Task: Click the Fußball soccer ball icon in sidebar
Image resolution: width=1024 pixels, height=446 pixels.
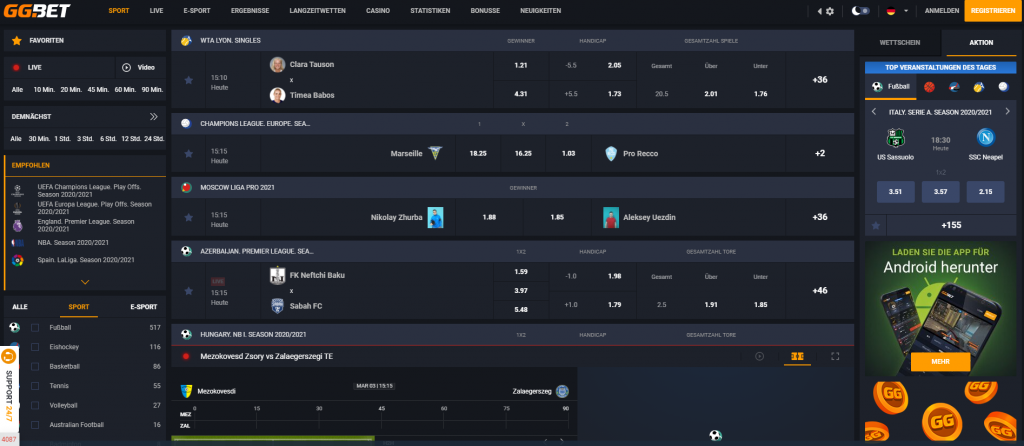Action: 14,328
